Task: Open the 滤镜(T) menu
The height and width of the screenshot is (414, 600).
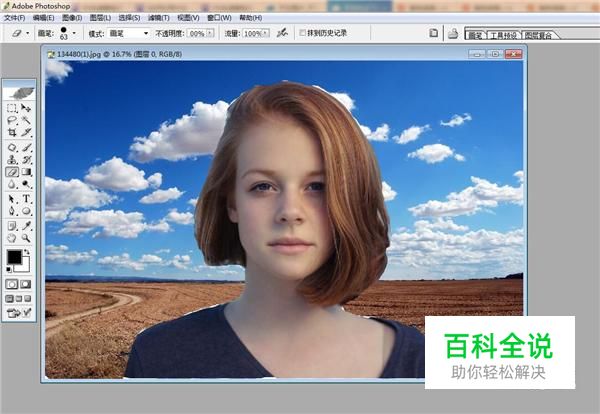Action: [158, 18]
